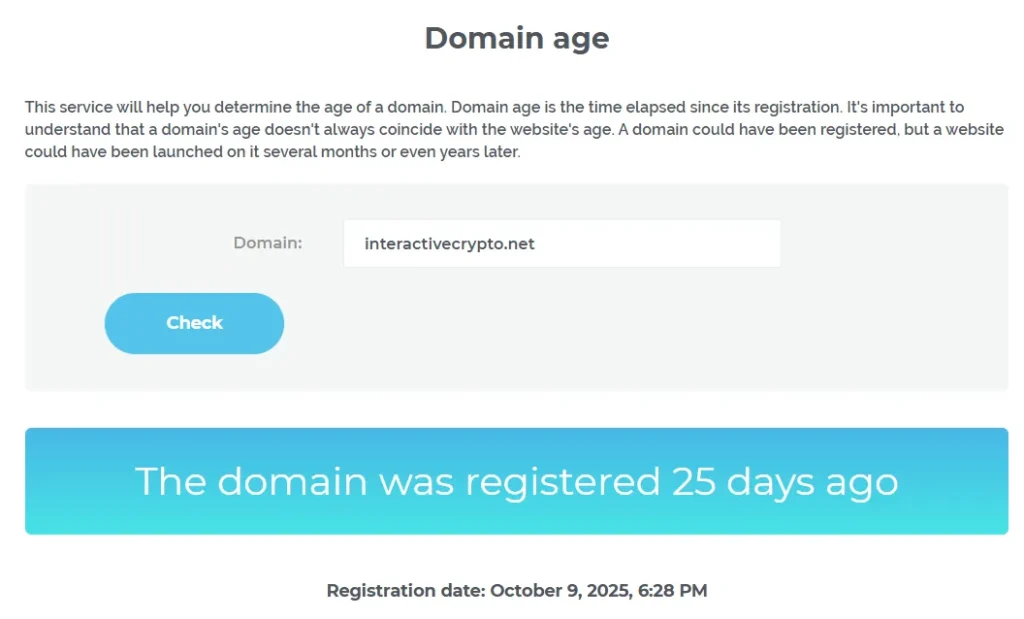Screen dimensions: 1024x619
Task: Focus the Domain input field
Action: pyautogui.click(x=561, y=243)
